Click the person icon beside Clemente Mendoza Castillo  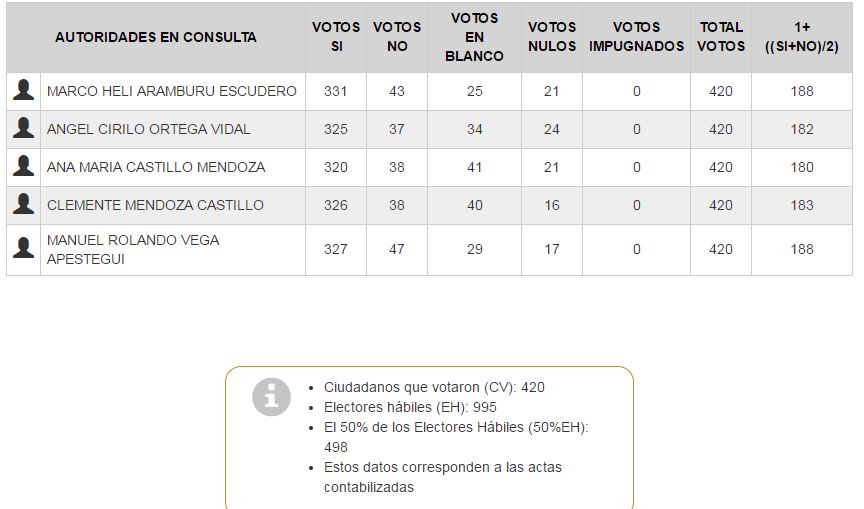(23, 205)
